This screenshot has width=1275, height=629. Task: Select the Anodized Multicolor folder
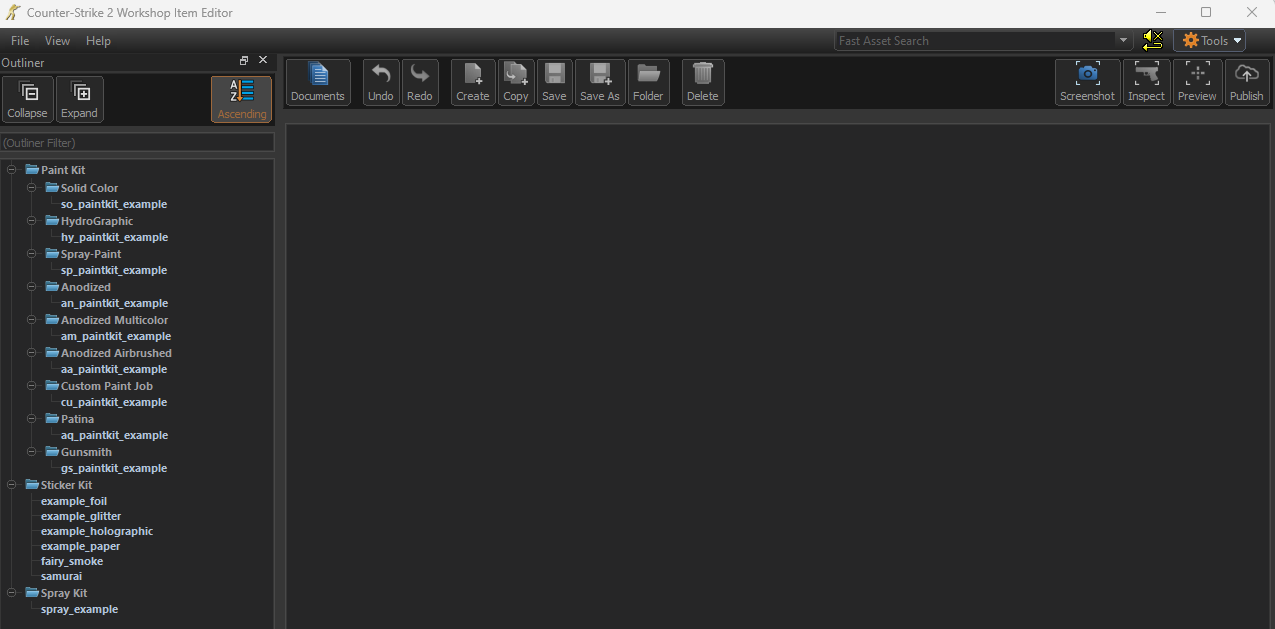click(114, 320)
